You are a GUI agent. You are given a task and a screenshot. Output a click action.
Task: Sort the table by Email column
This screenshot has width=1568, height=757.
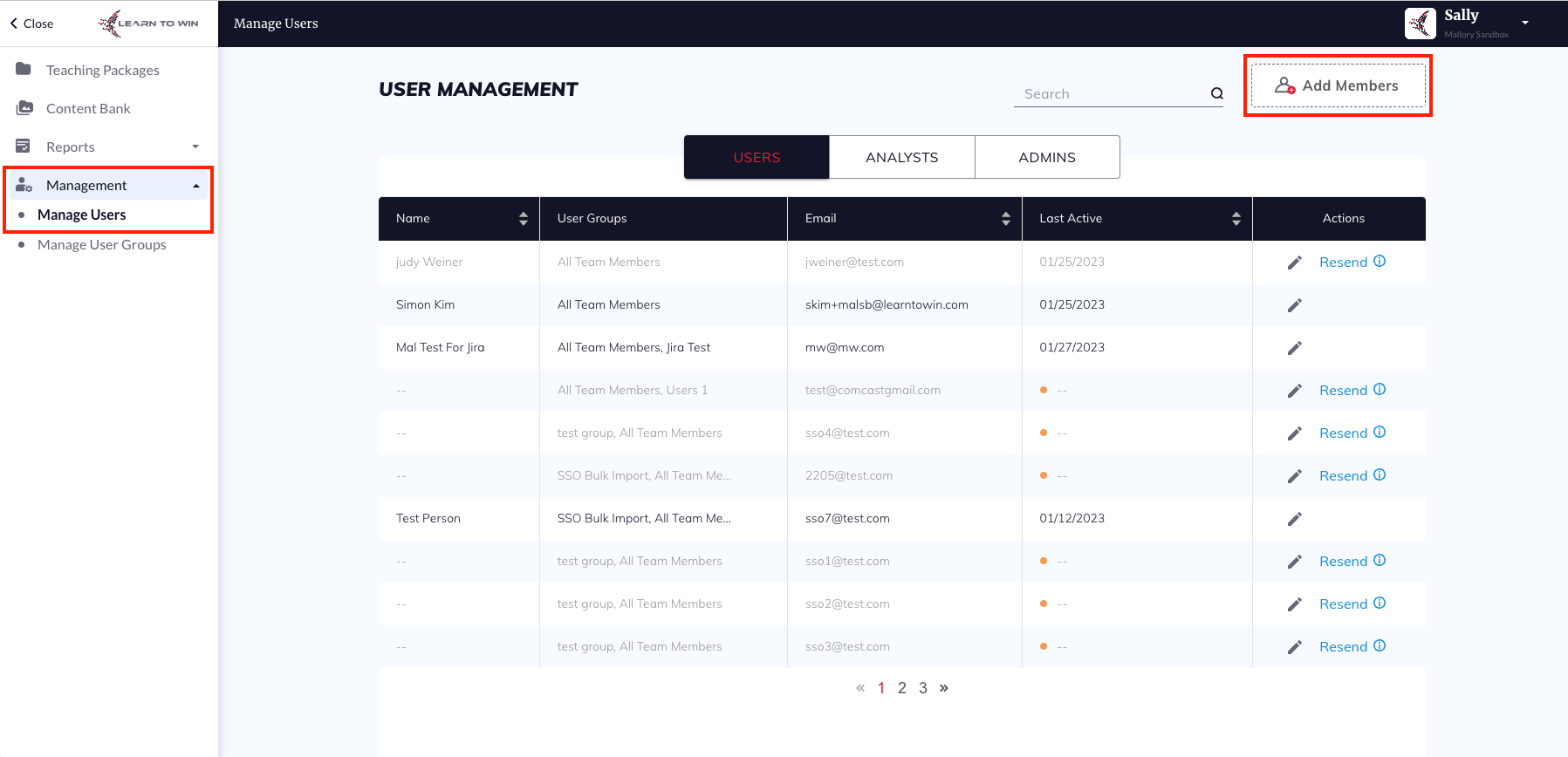[x=1005, y=219]
